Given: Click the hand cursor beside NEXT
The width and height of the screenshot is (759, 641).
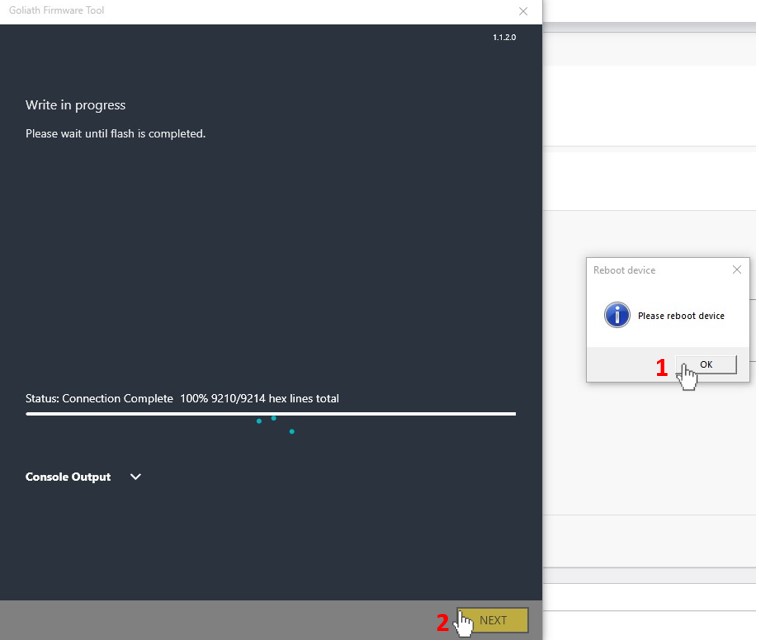Looking at the screenshot, I should tap(463, 623).
